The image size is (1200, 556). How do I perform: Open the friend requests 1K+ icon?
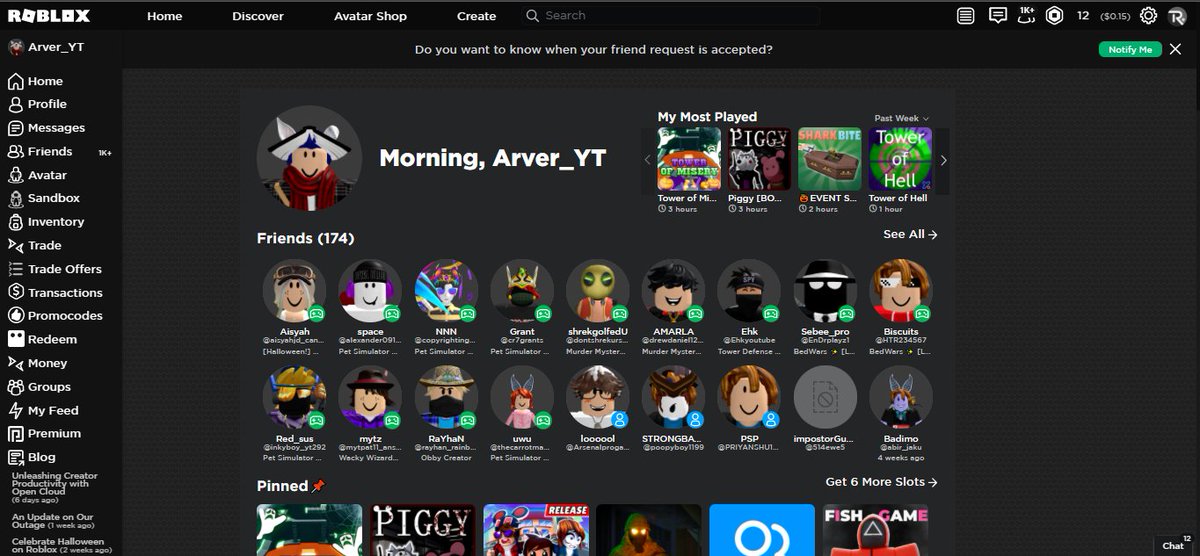coord(1026,14)
